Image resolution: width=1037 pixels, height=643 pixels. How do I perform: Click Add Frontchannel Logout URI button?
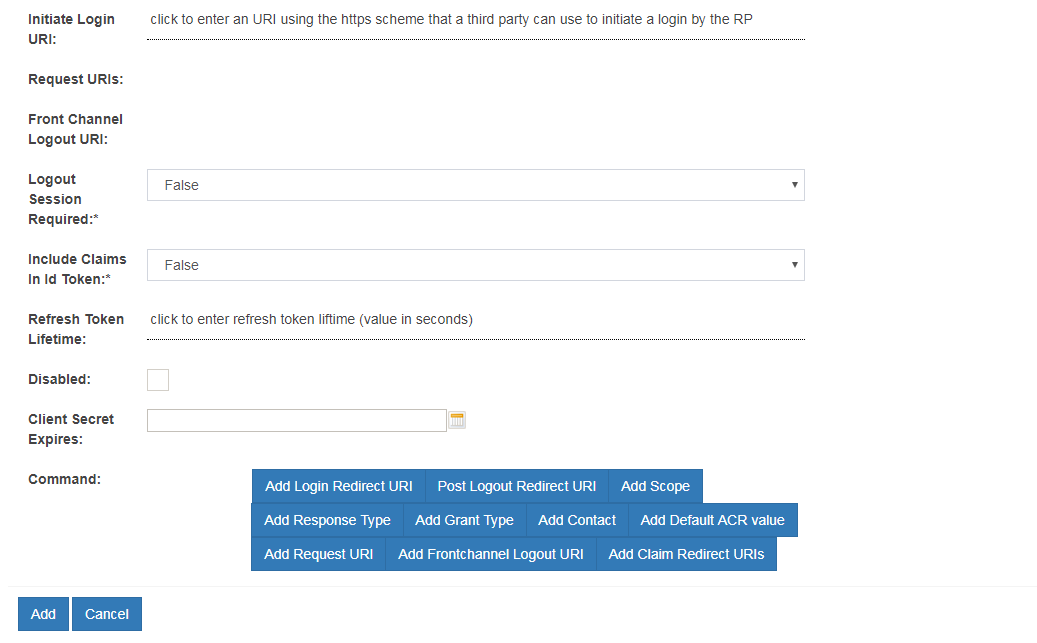[x=490, y=555]
